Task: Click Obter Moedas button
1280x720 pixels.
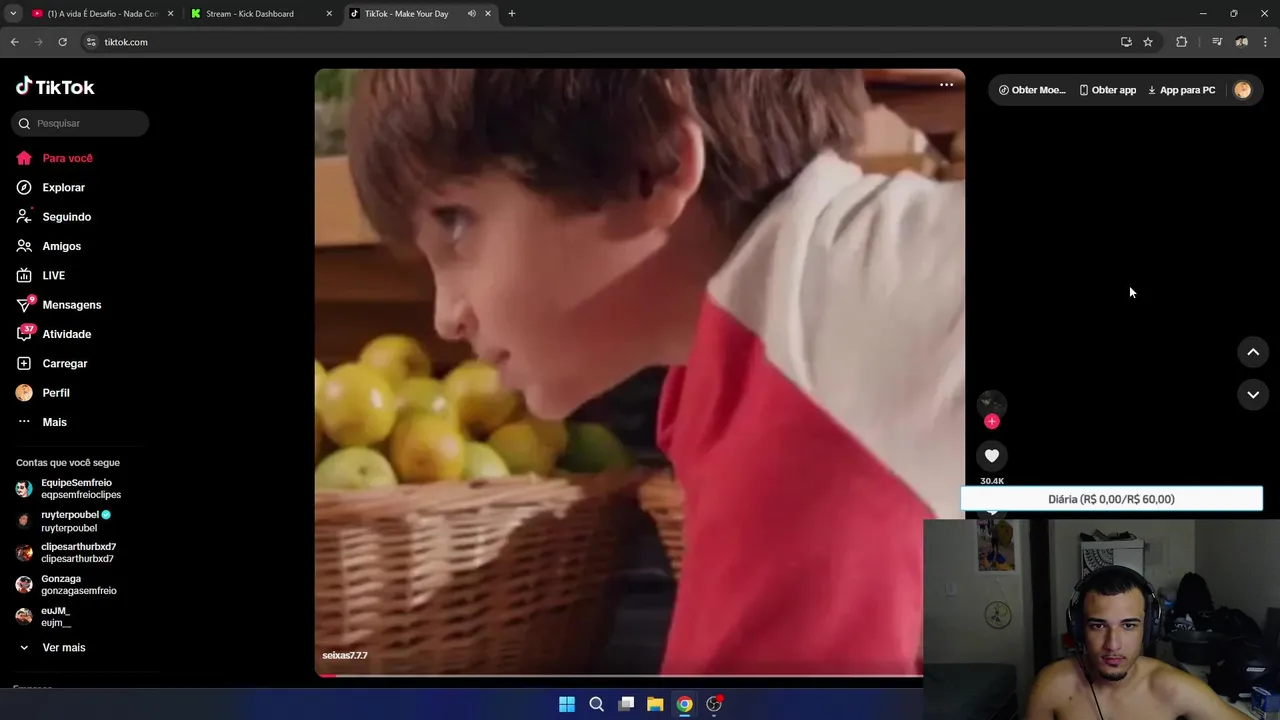Action: pos(1032,90)
